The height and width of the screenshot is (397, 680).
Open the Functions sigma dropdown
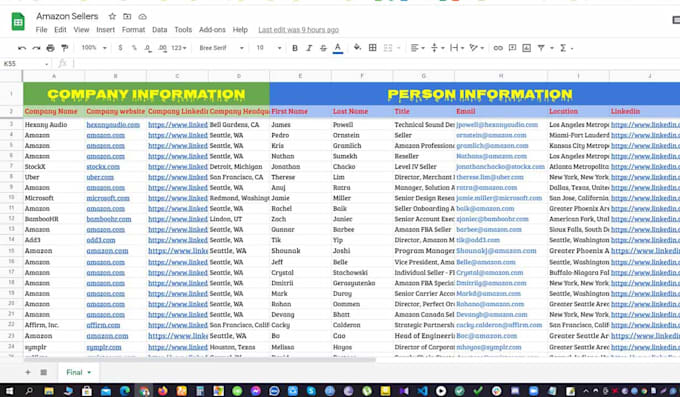[x=566, y=48]
